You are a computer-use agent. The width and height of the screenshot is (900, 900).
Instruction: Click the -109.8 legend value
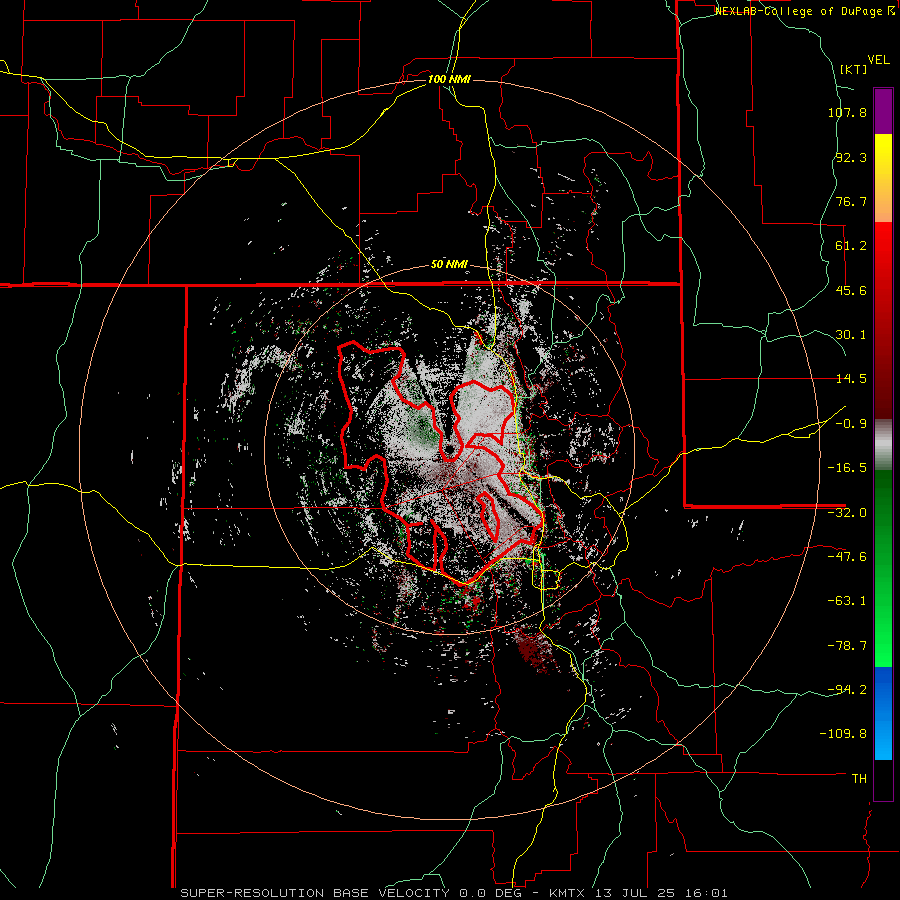pyautogui.click(x=843, y=734)
